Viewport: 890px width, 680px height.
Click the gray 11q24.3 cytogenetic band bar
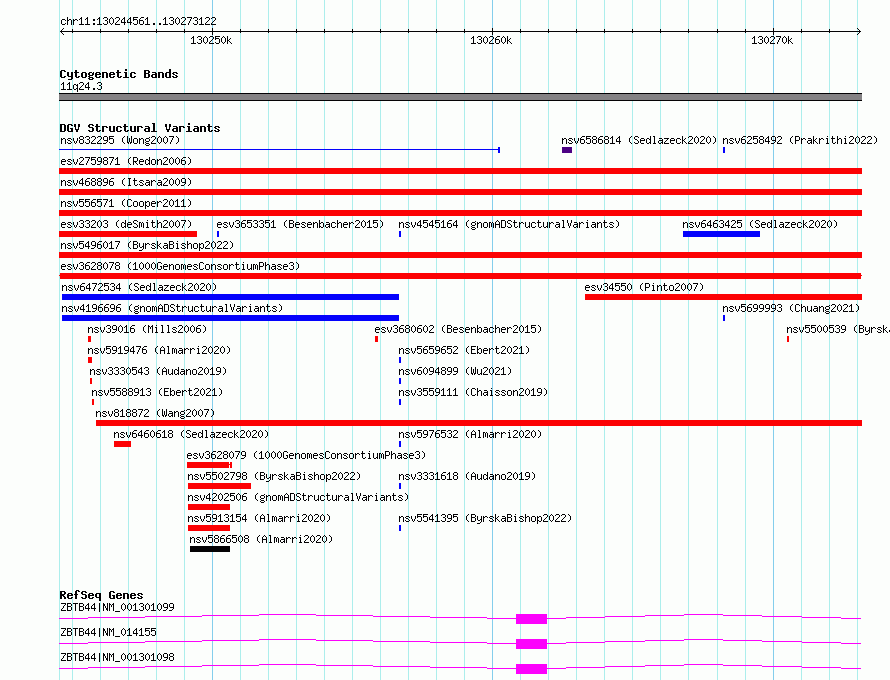(x=460, y=97)
